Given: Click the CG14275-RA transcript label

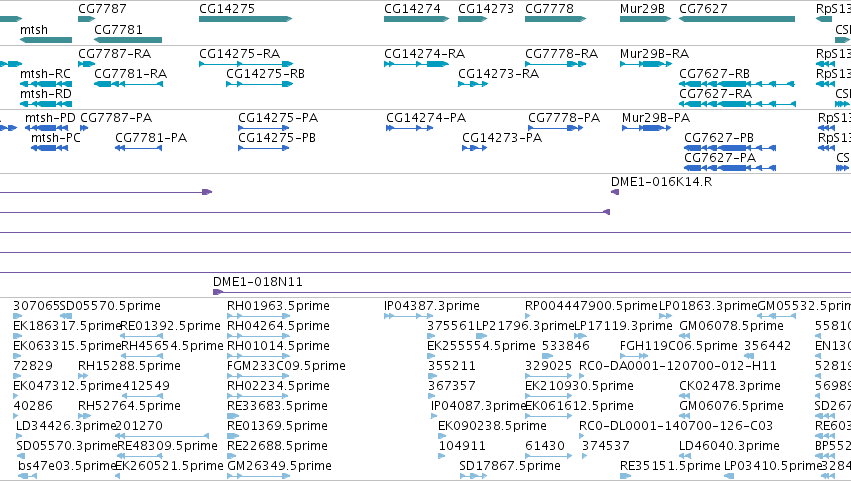Looking at the screenshot, I should click(x=239, y=54).
